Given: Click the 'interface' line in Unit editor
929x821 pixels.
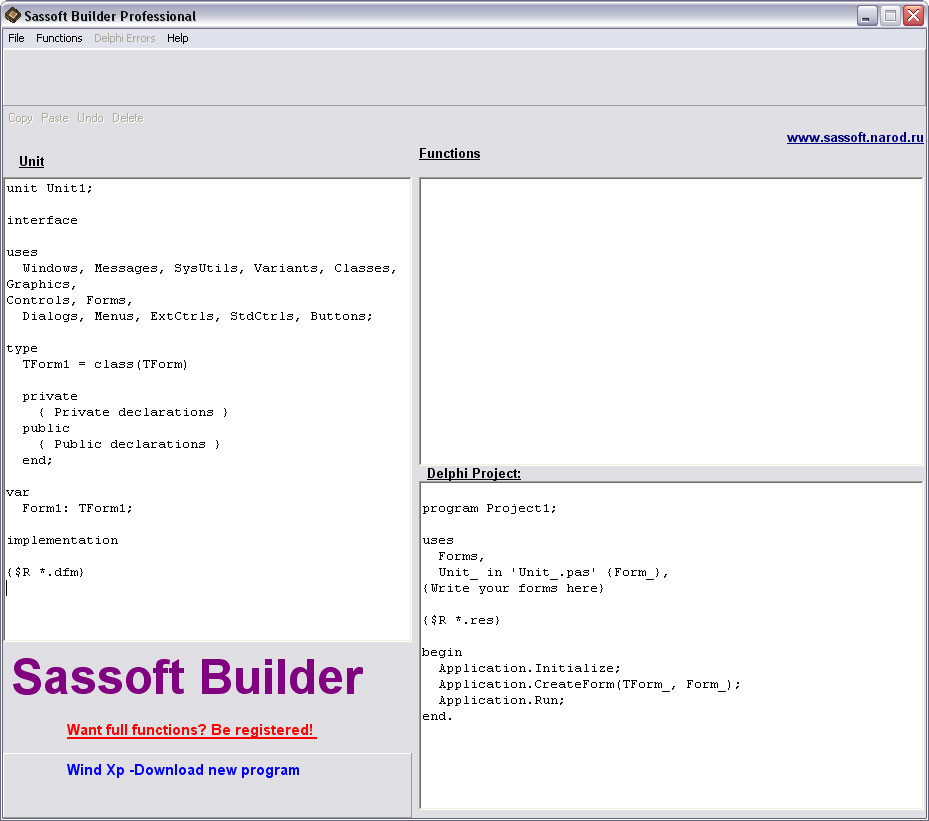Looking at the screenshot, I should tap(42, 220).
